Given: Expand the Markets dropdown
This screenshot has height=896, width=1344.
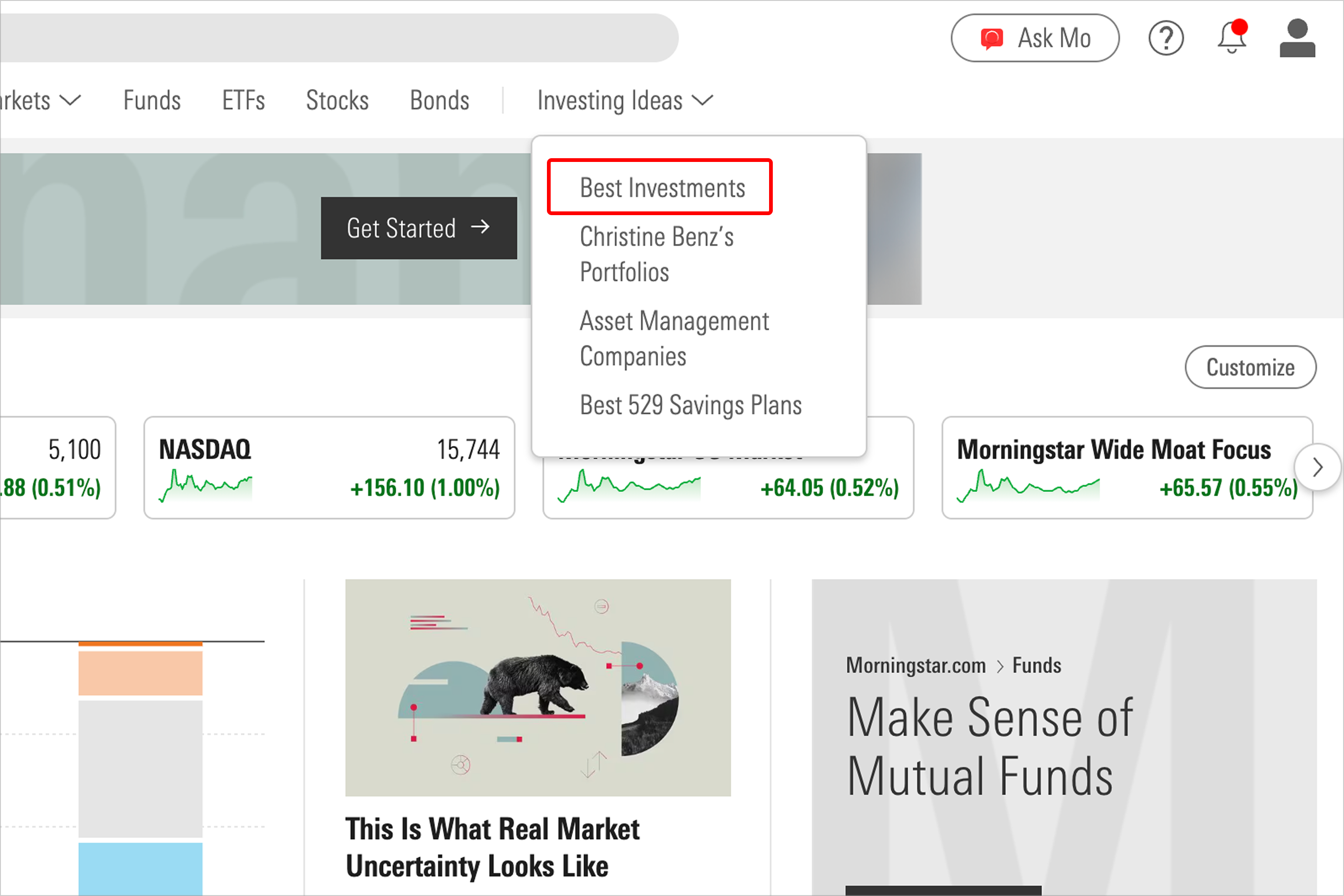Looking at the screenshot, I should 40,101.
